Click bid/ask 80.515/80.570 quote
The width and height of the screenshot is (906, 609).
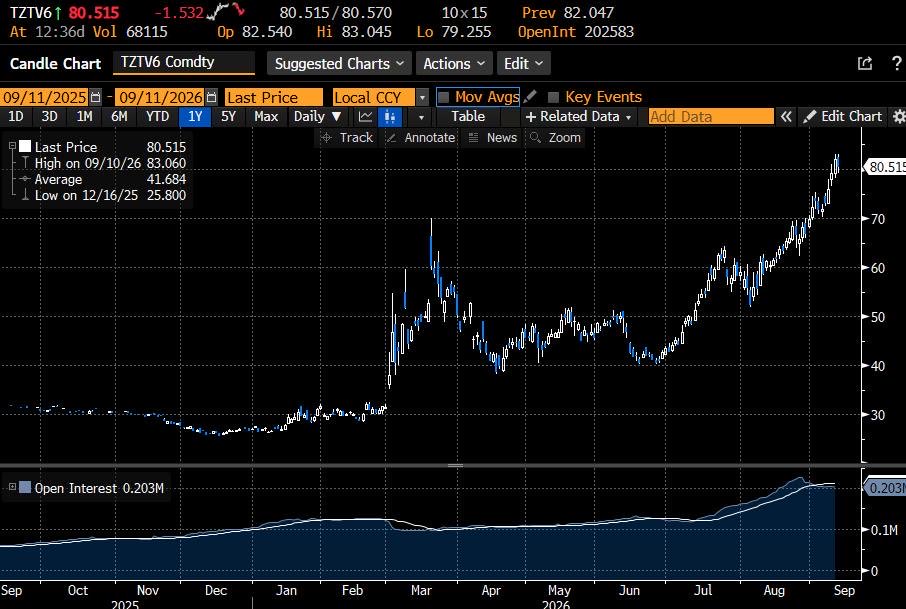[336, 12]
